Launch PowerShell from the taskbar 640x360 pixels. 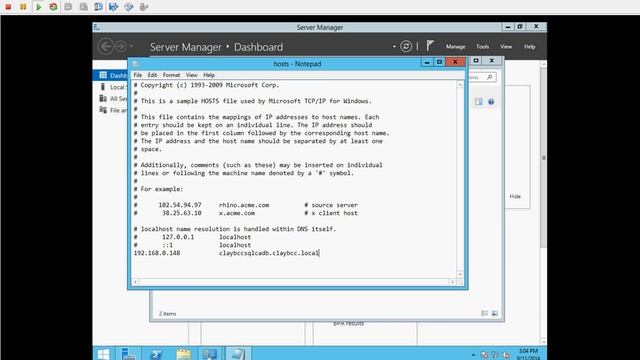pyautogui.click(x=156, y=354)
